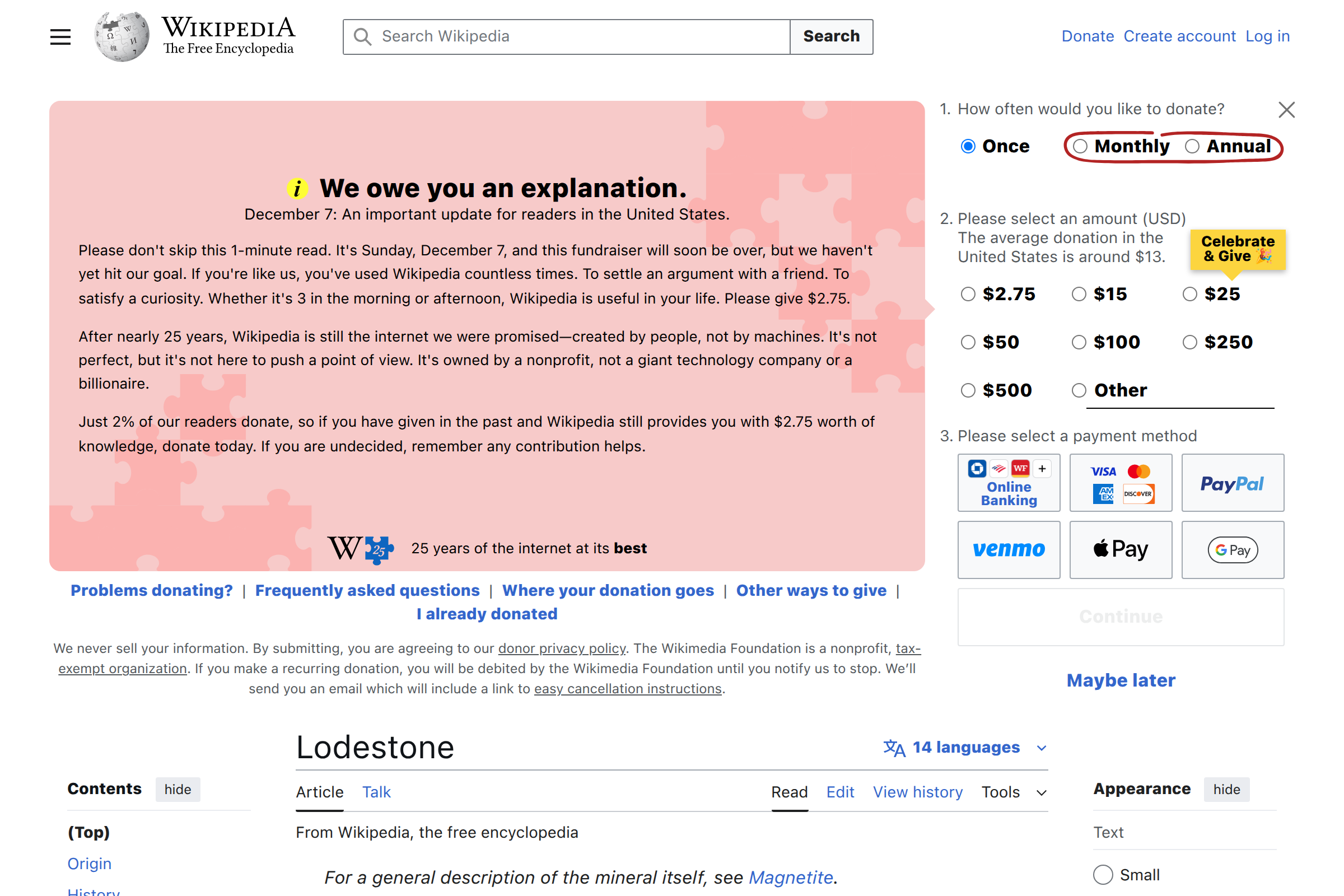
Task: Click the Continue button
Action: click(x=1121, y=617)
